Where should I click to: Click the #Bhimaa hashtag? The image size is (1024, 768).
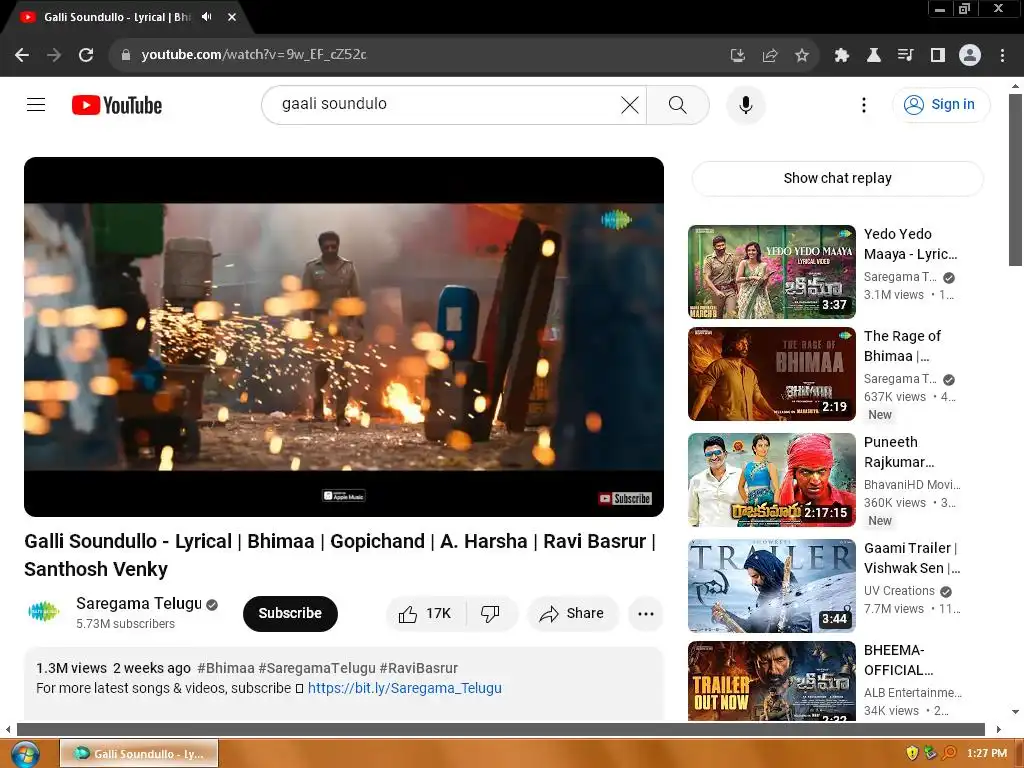click(225, 668)
